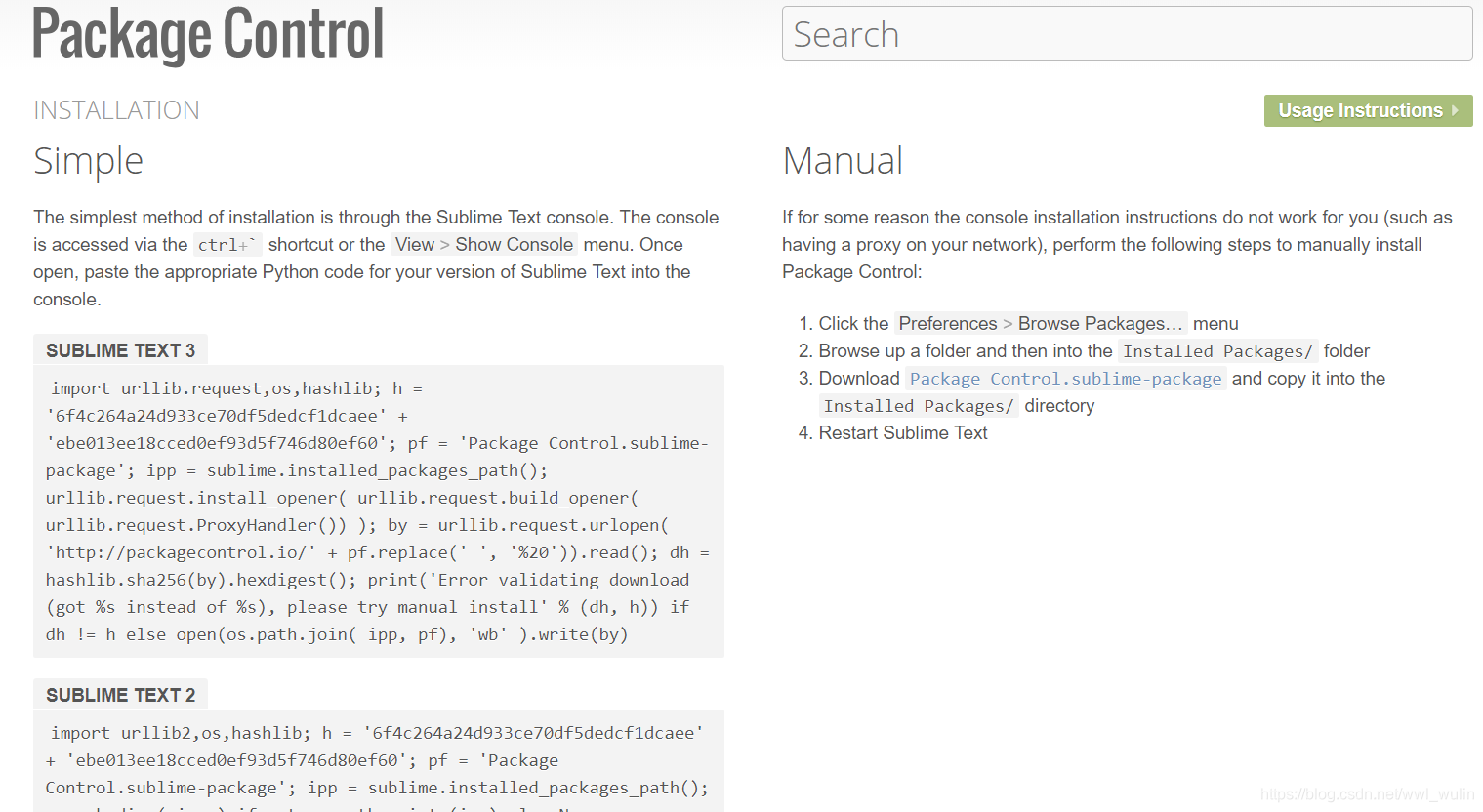Click the Manual heading

tap(843, 161)
